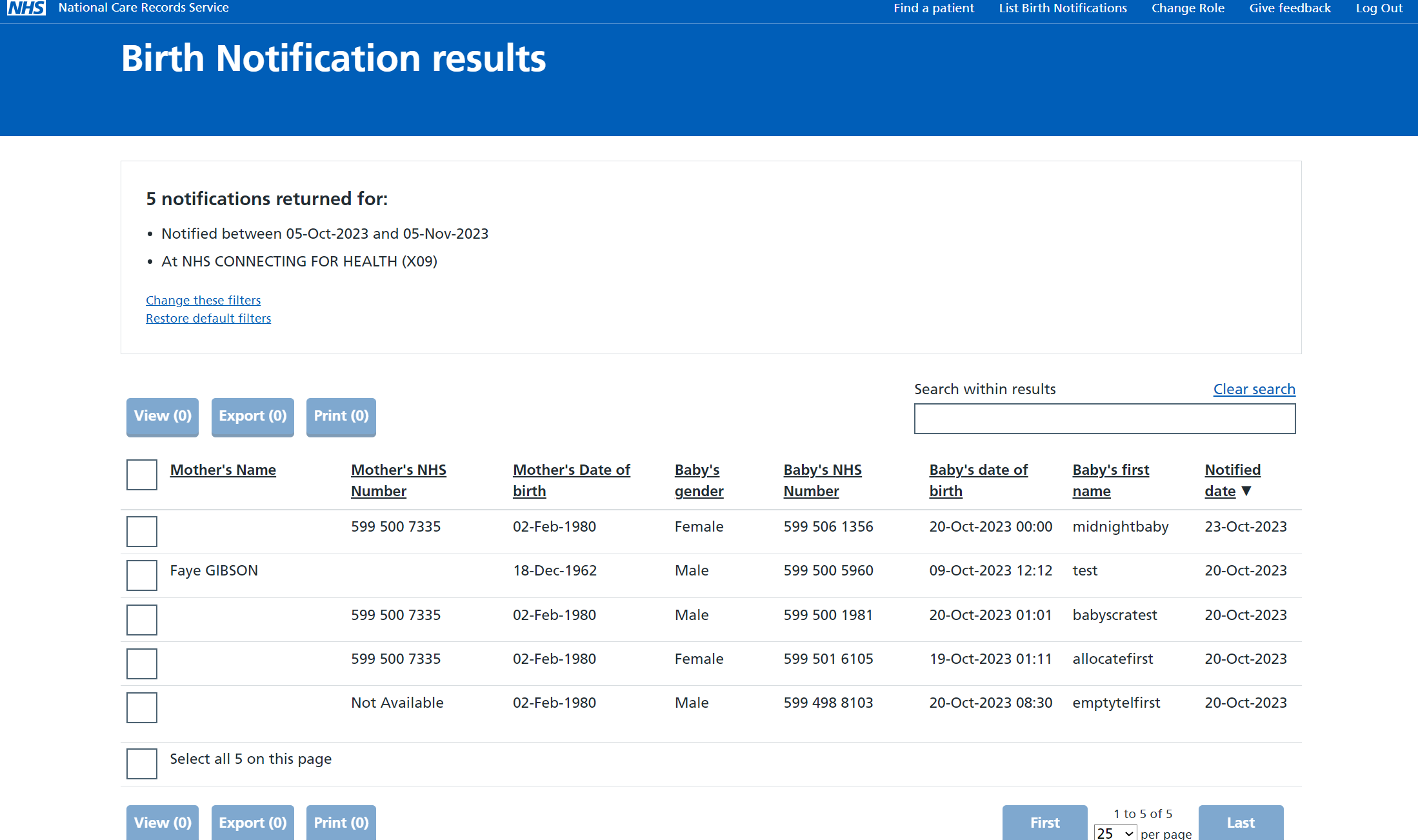Sort by Baby's gender column
1418x840 pixels.
pos(699,480)
